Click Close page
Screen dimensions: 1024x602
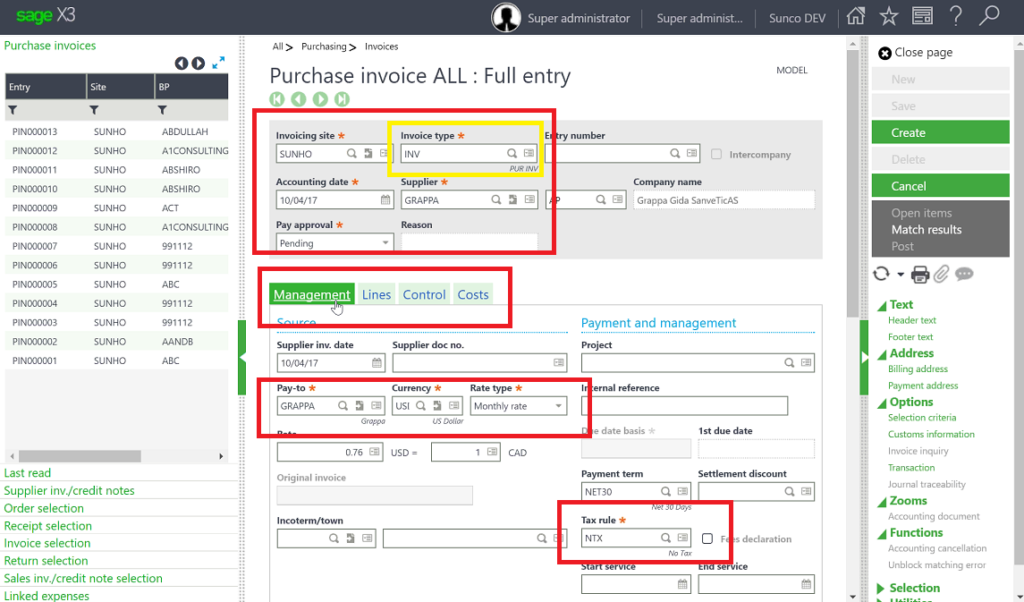point(916,53)
